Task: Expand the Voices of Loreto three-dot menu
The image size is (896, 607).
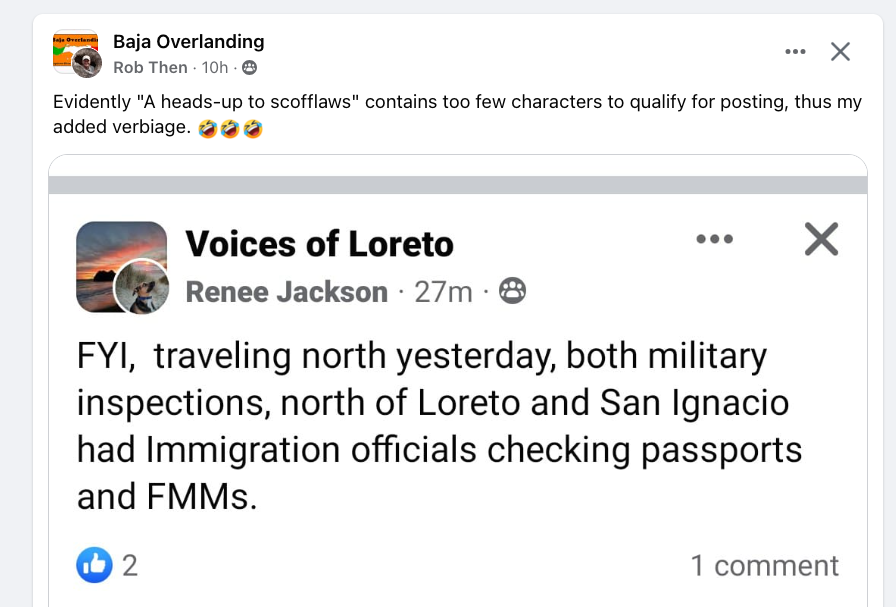Action: pyautogui.click(x=714, y=239)
